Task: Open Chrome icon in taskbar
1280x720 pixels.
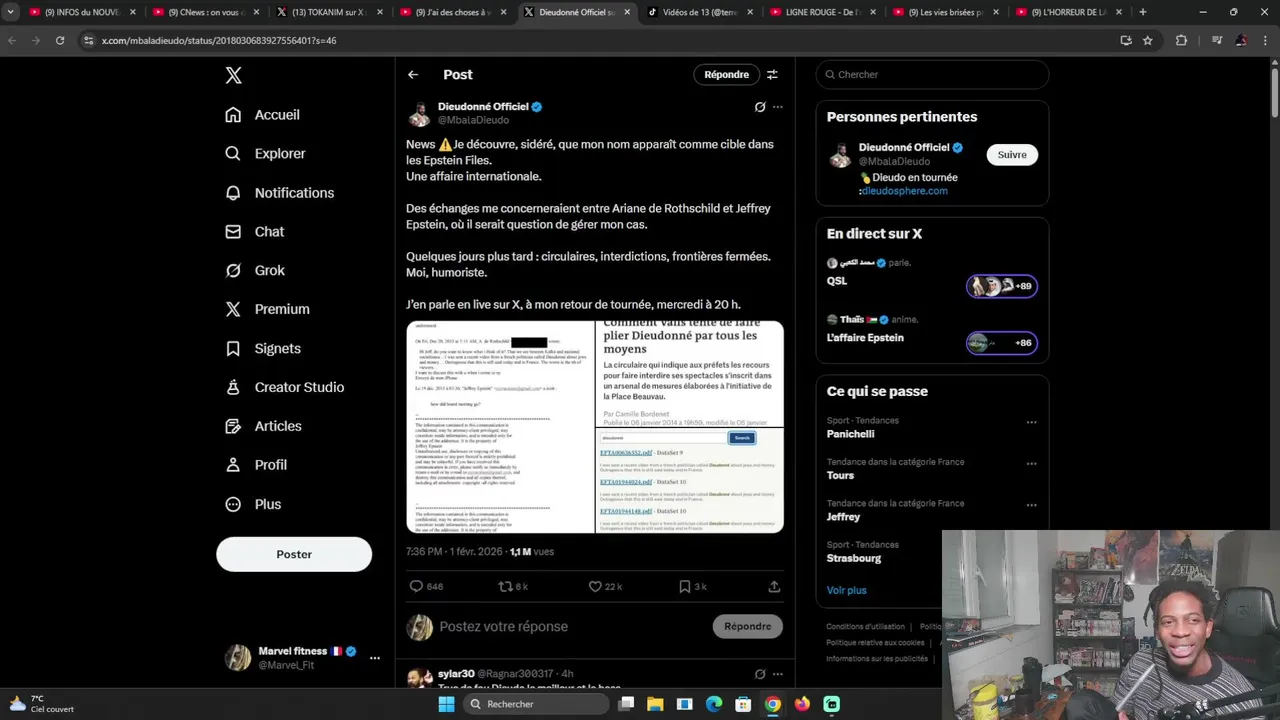Action: 773,704
